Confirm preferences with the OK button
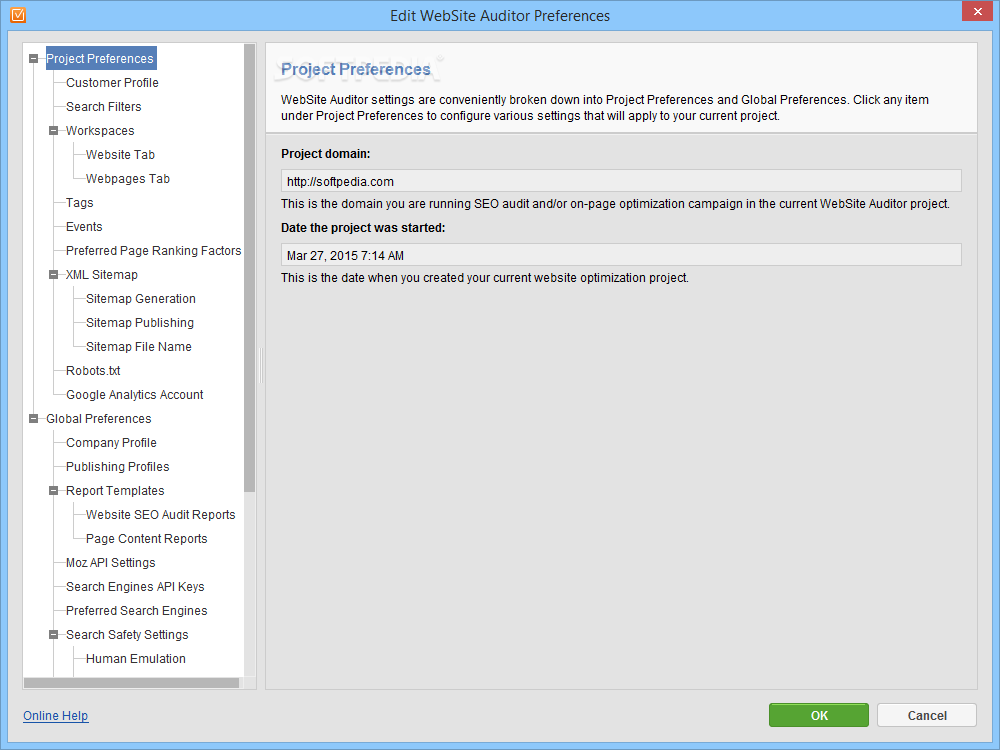Viewport: 1000px width, 750px height. (x=819, y=716)
